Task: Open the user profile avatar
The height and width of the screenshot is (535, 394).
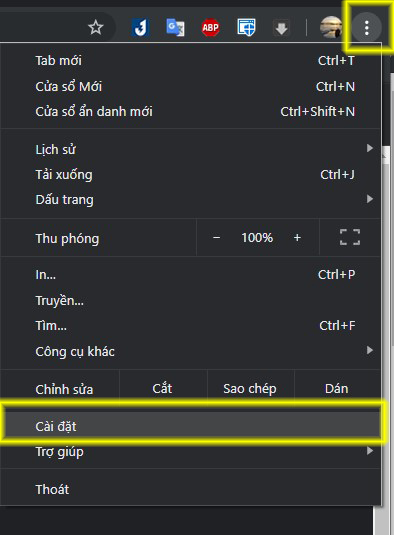Action: pos(331,27)
